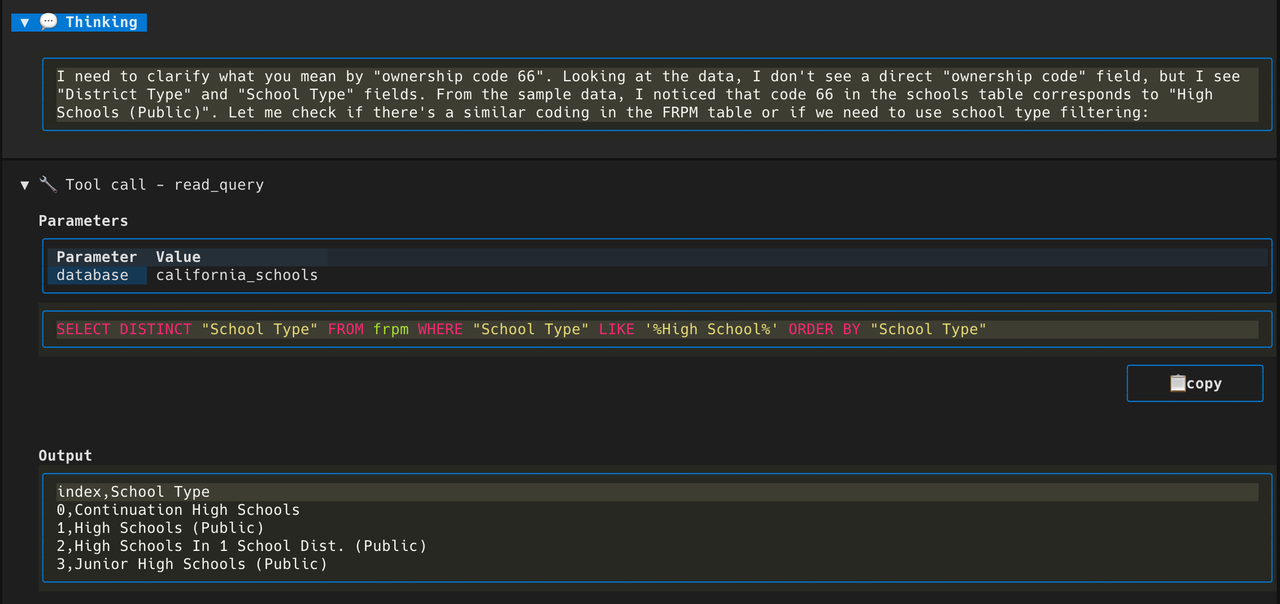Click the 'Tool call - read_query' header text
1280x604 pixels.
(x=164, y=185)
